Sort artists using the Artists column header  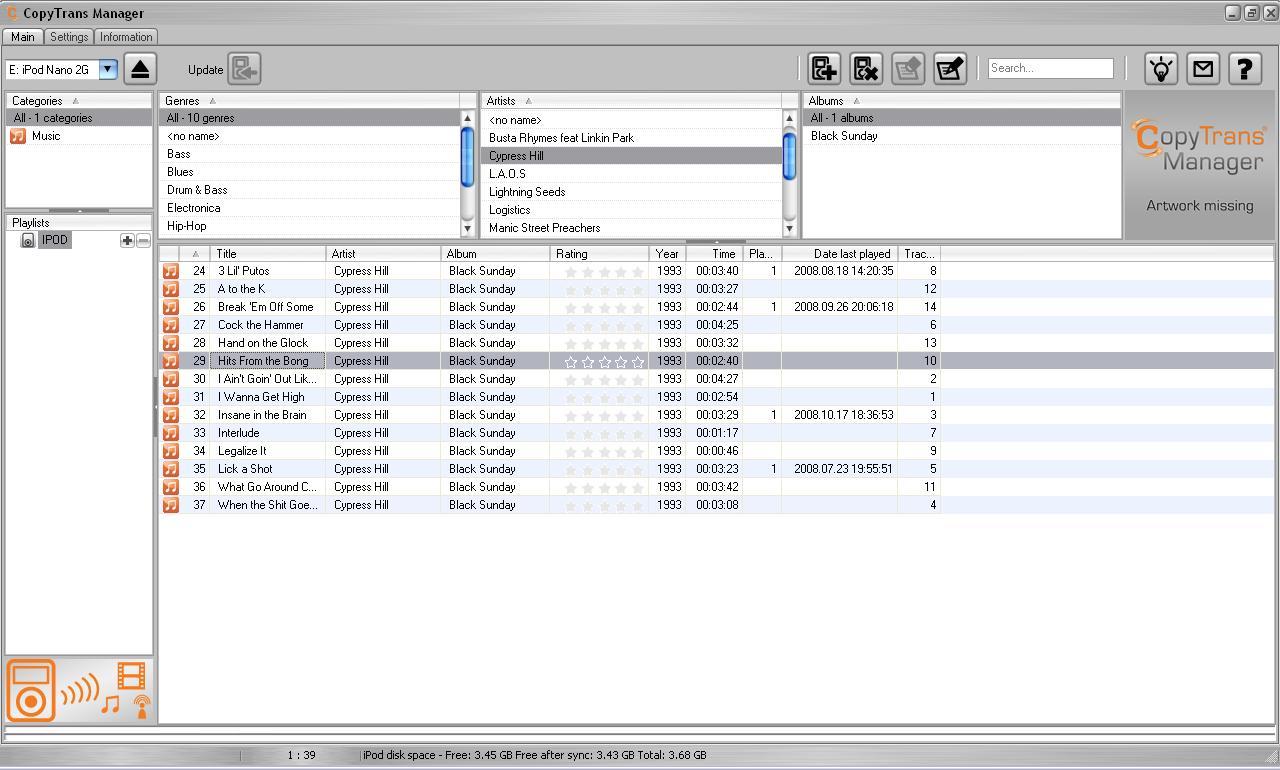502,100
